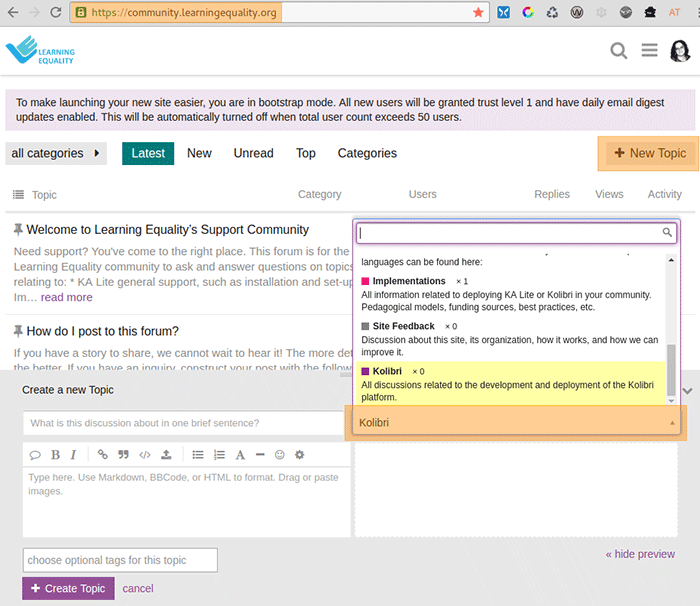This screenshot has height=606, width=700.
Task: Click the WordPress extension icon
Action: click(577, 12)
